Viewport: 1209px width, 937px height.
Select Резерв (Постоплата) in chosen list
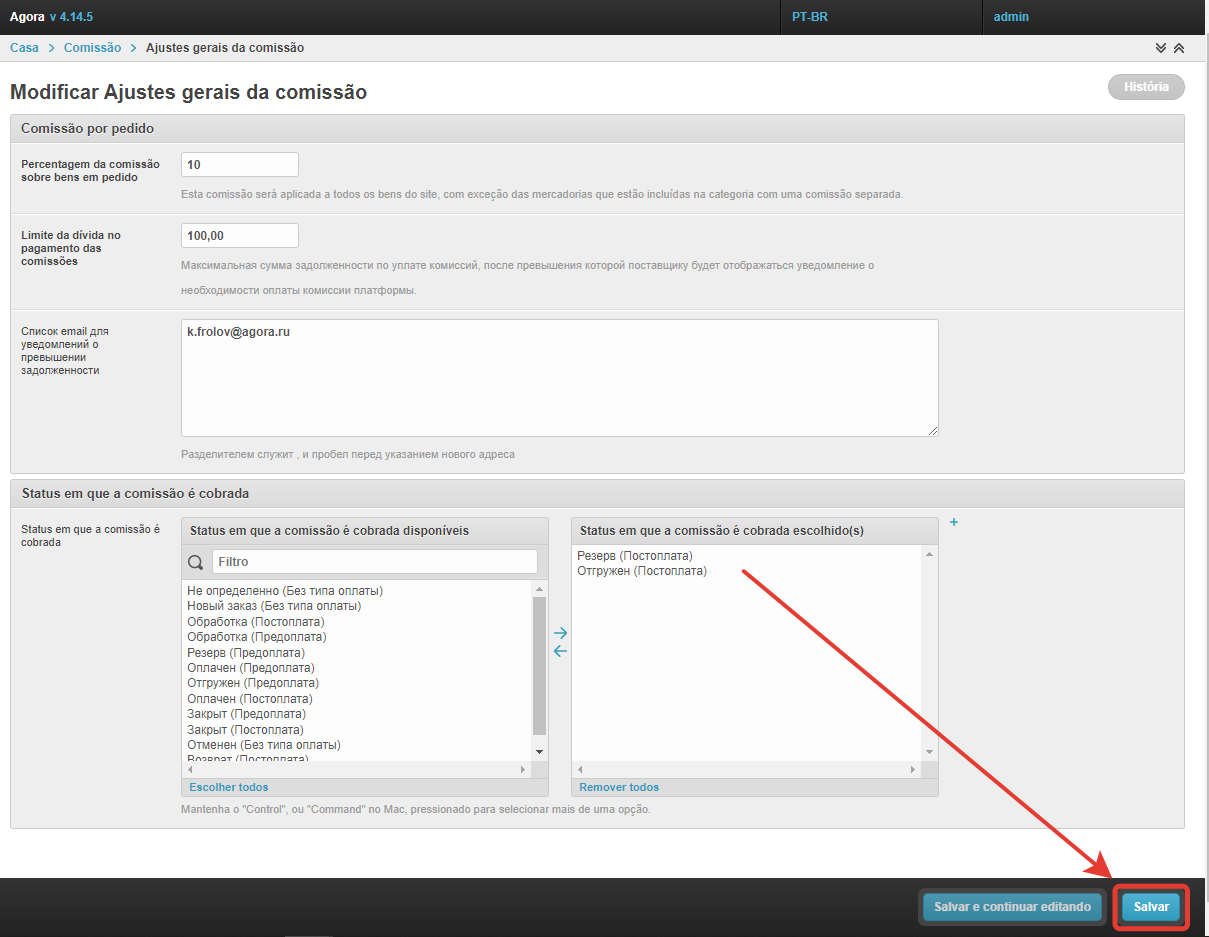point(634,555)
